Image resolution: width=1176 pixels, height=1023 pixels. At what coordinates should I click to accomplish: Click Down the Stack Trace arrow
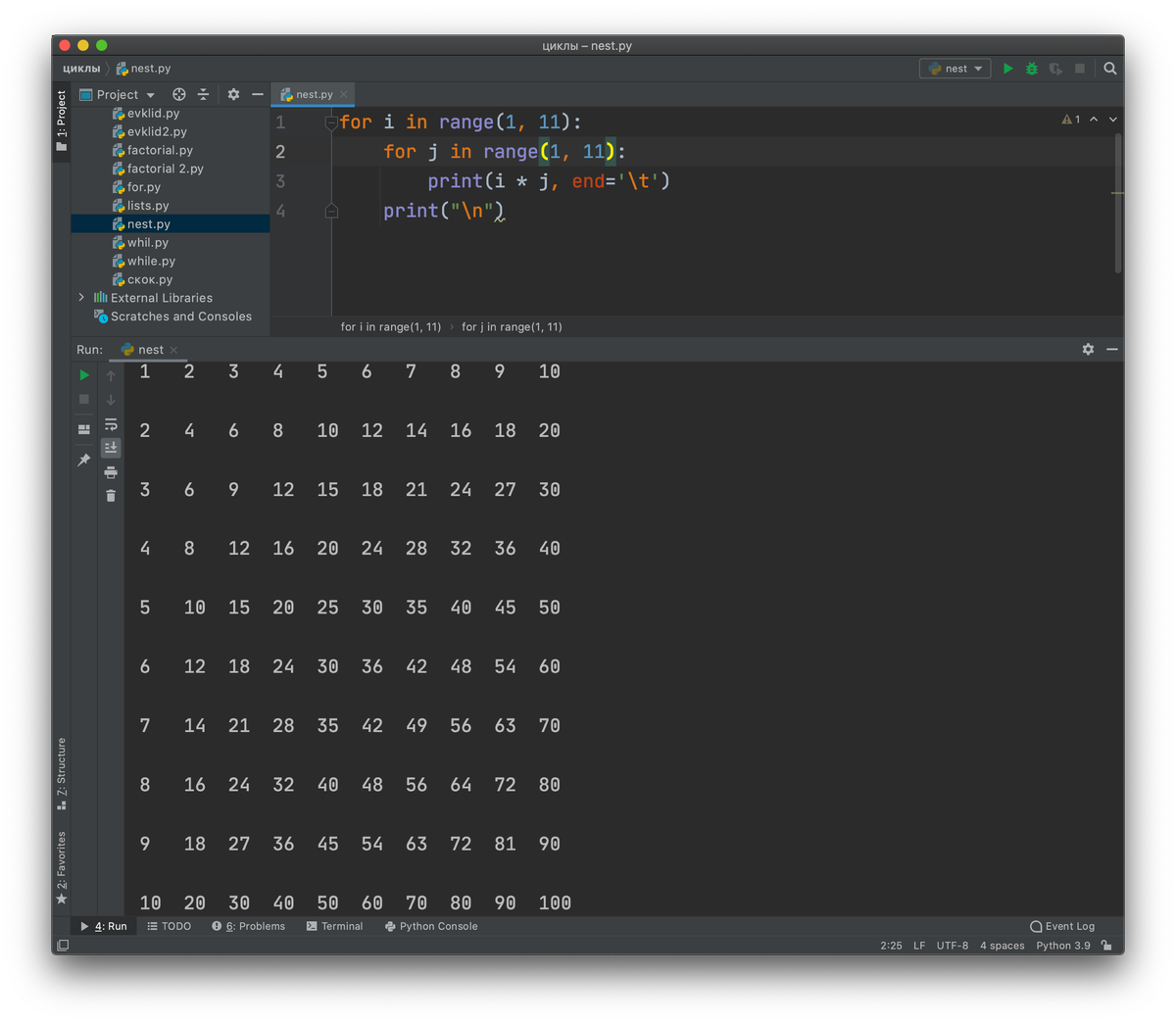(x=111, y=400)
